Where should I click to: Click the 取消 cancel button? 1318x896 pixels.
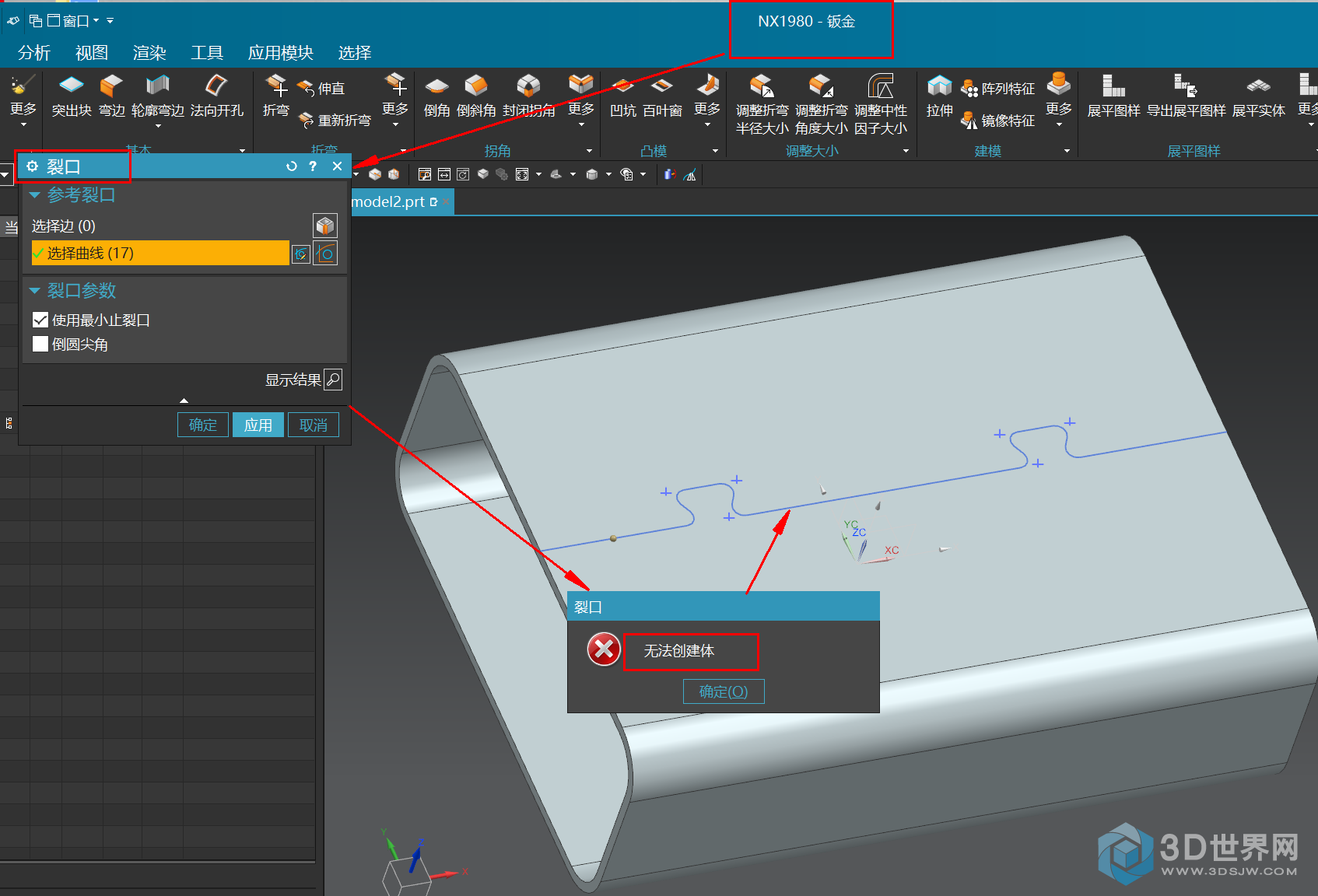(x=314, y=425)
